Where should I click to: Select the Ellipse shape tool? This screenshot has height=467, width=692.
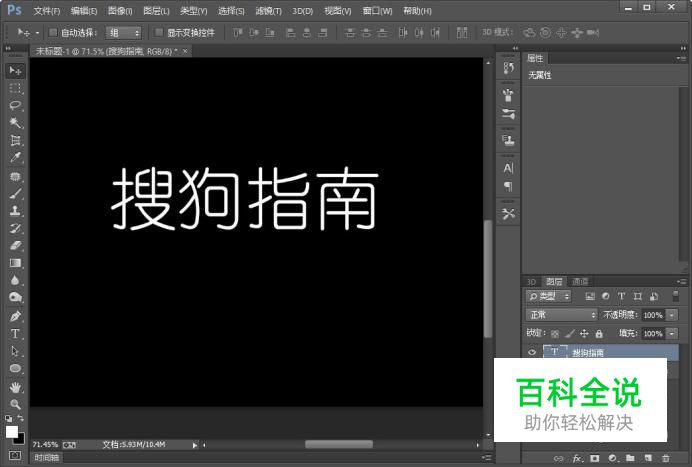pos(15,368)
